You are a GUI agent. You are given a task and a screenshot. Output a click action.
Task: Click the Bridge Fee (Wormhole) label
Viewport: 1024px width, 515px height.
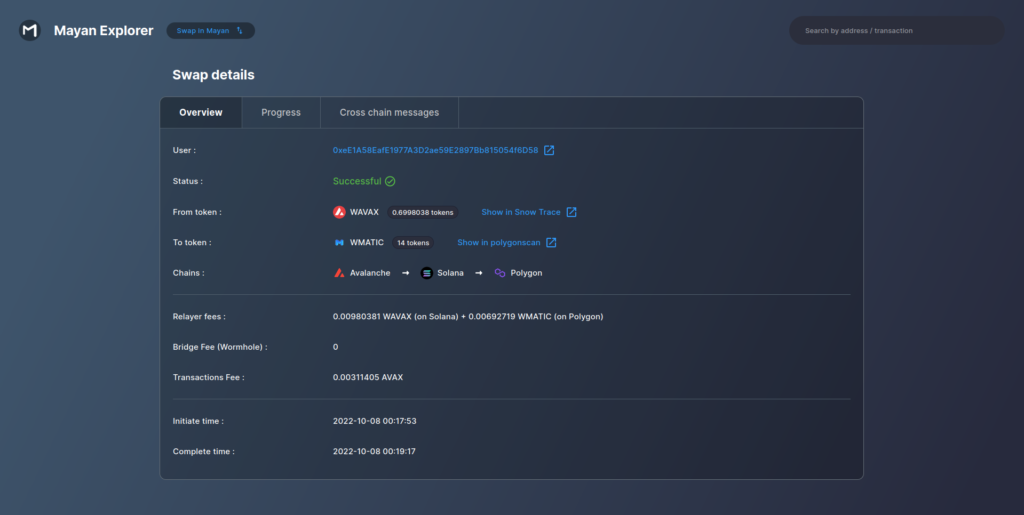(220, 347)
